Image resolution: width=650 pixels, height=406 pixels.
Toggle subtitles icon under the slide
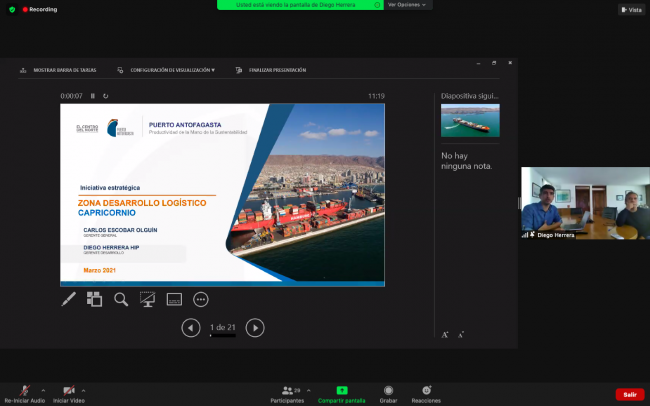(x=174, y=299)
